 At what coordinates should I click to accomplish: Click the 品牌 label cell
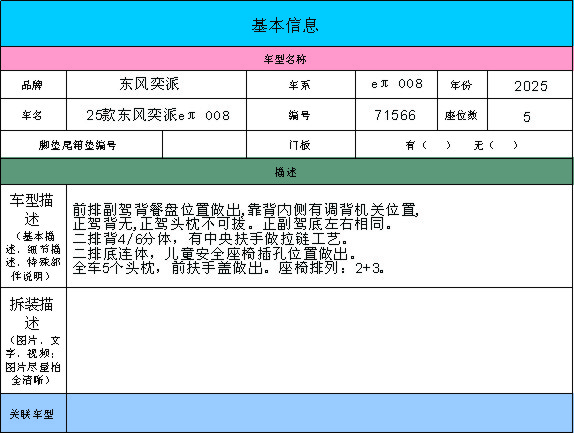[x=33, y=85]
